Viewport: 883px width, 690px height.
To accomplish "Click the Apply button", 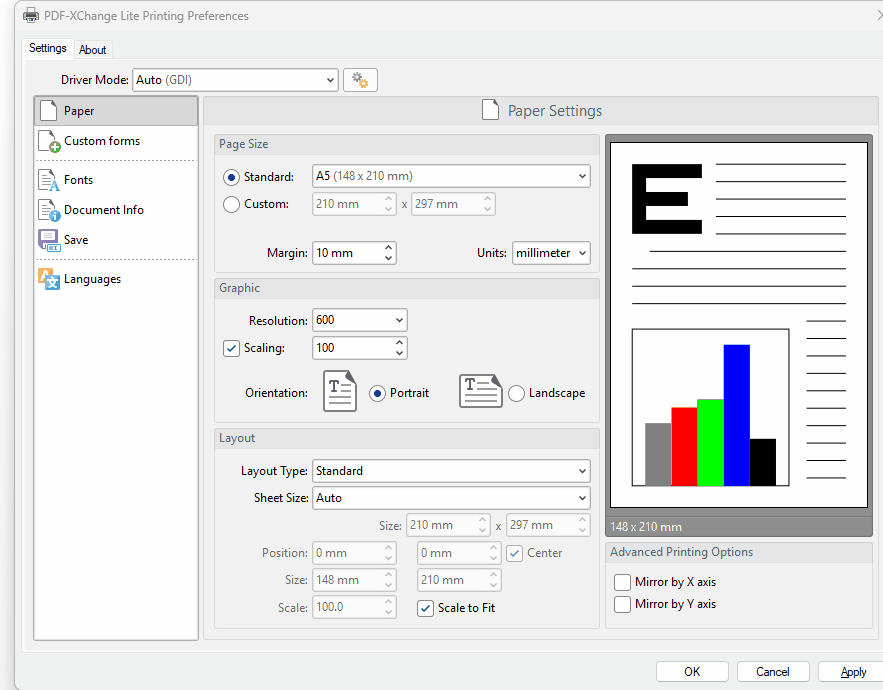I will [x=853, y=672].
